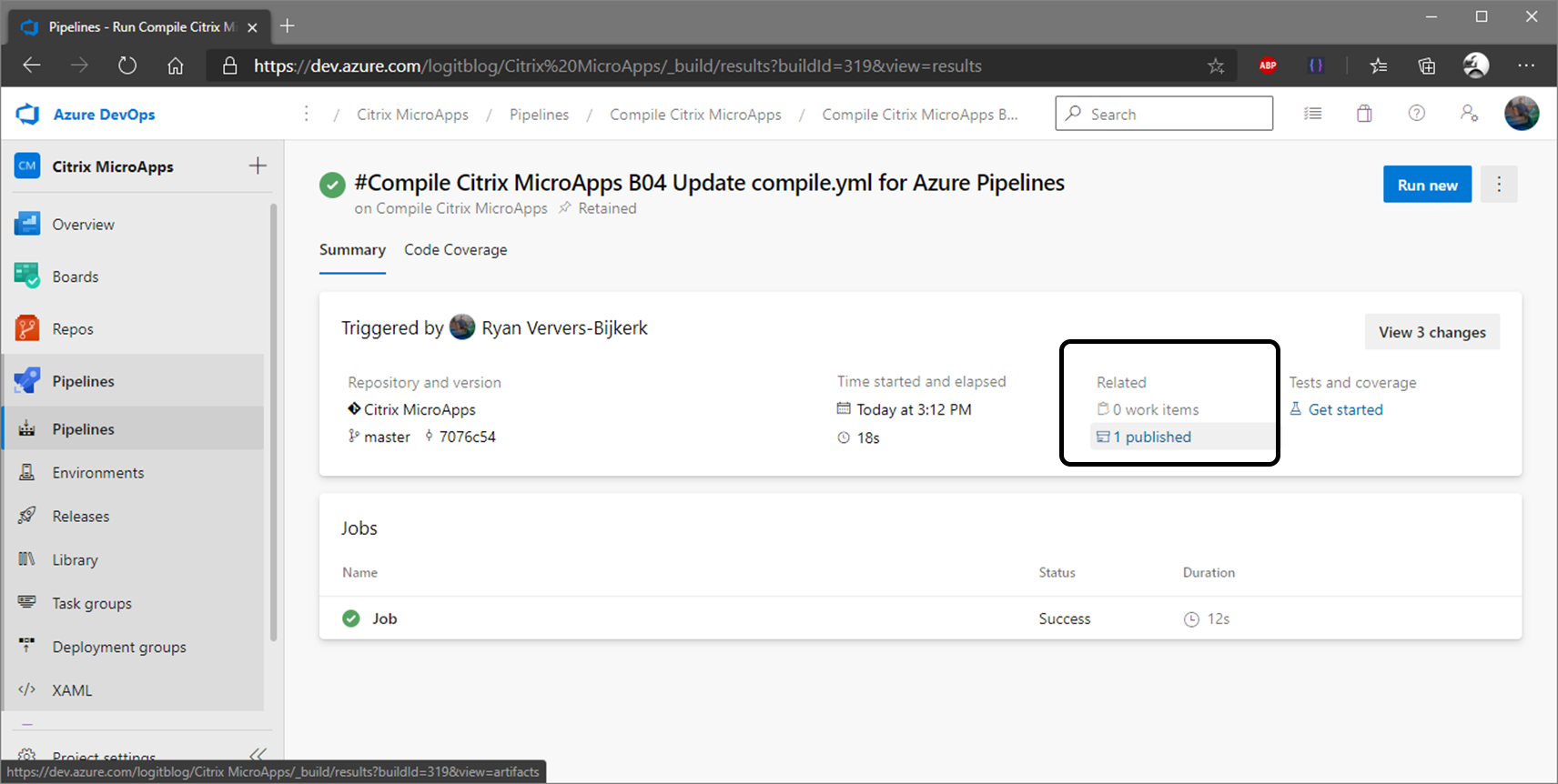Click the Compile Citrix MicroApps B... breadcrumb
The height and width of the screenshot is (784, 1558).
pyautogui.click(x=920, y=115)
